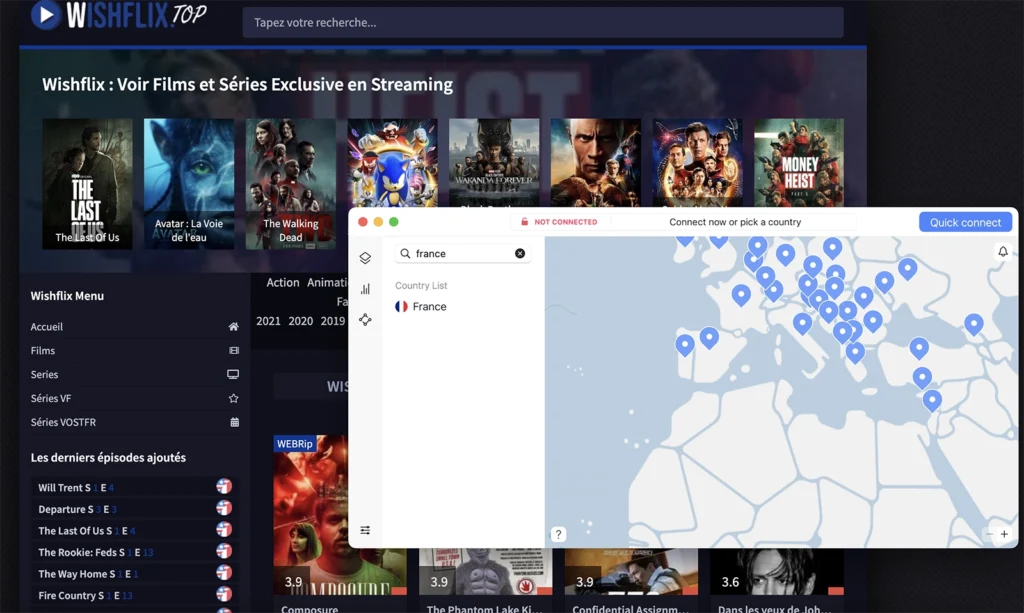
Task: Zoom out on the VPN map with minus
Action: click(x=989, y=534)
